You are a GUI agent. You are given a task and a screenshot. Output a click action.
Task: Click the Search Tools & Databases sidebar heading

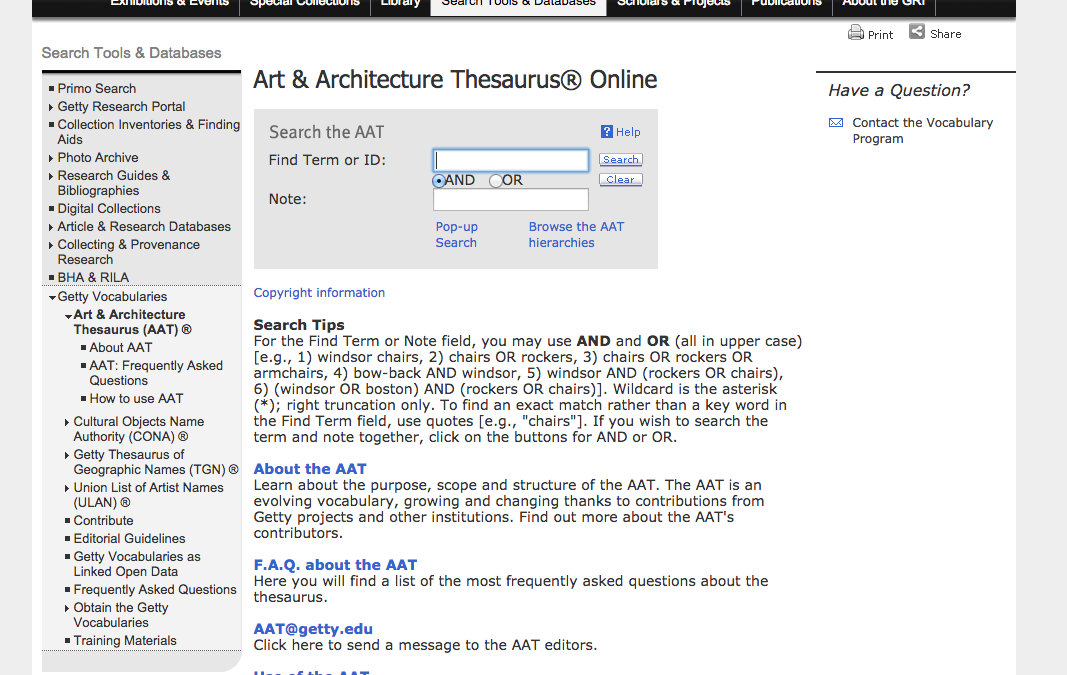pos(131,53)
